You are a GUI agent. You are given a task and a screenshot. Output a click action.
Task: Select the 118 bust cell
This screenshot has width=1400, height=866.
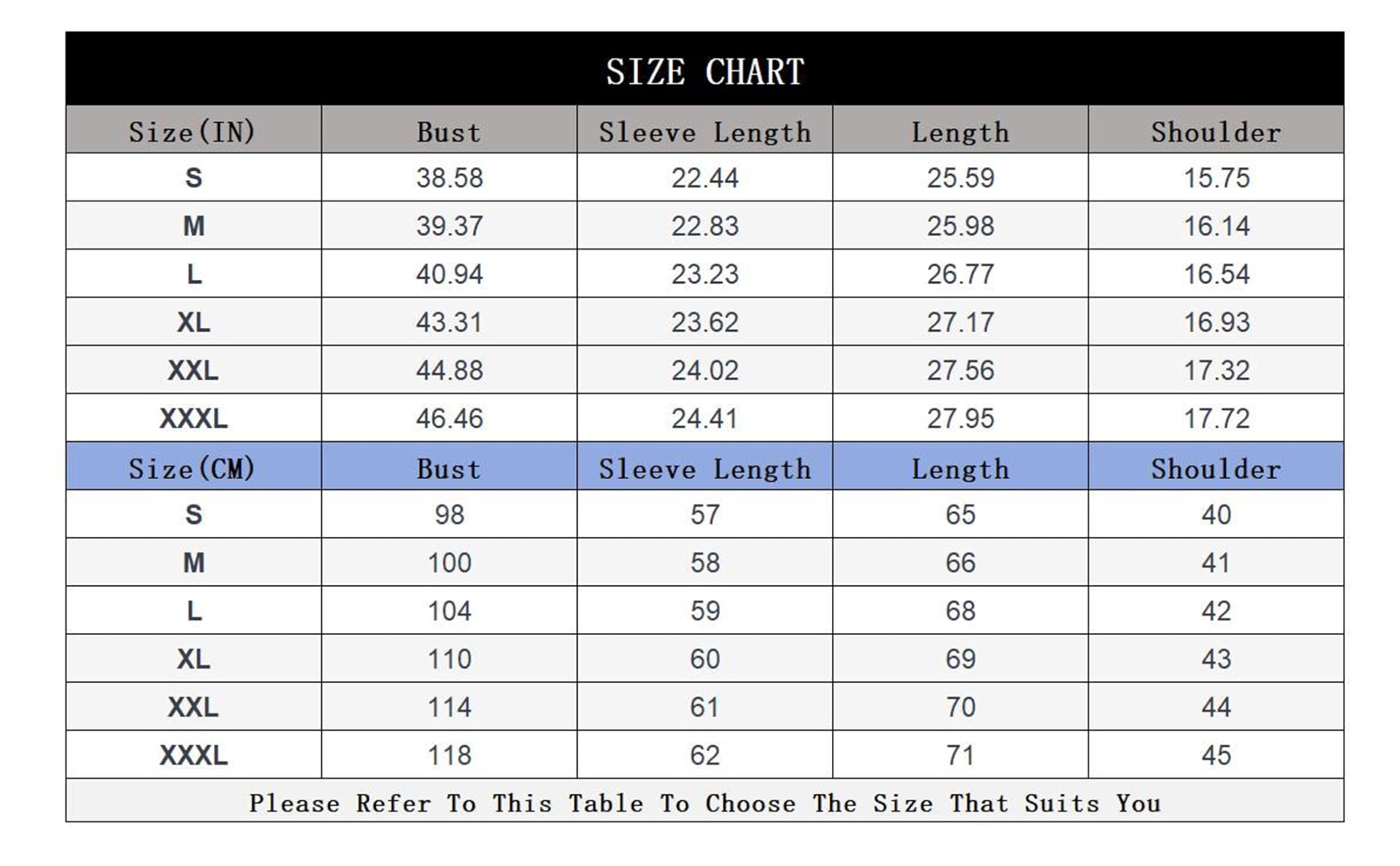pyautogui.click(x=449, y=755)
